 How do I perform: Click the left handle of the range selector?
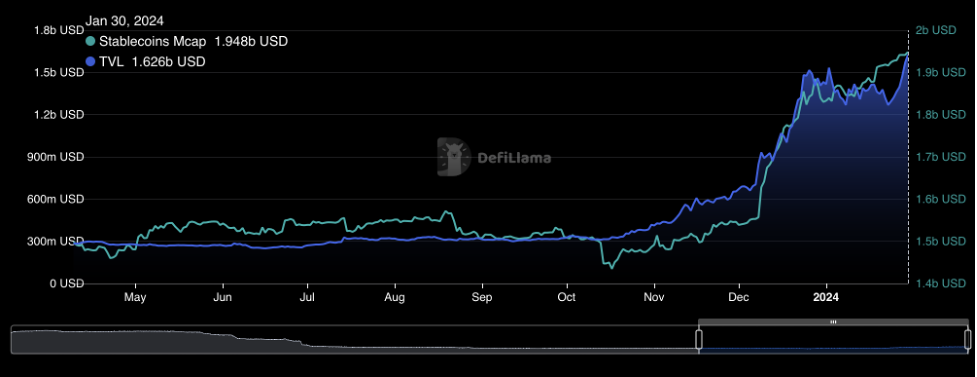click(x=698, y=340)
